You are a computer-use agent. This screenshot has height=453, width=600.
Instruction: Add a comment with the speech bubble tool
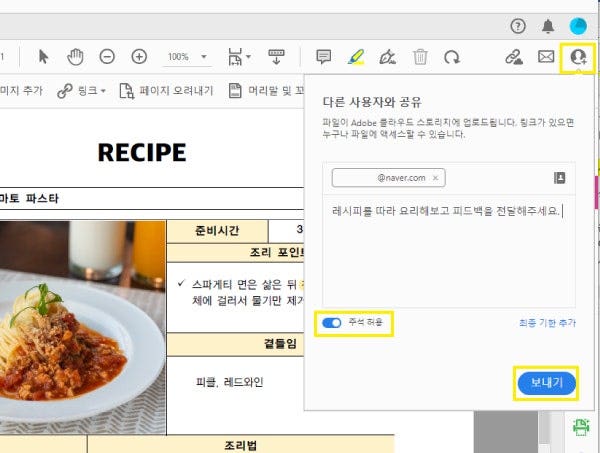pyautogui.click(x=324, y=57)
